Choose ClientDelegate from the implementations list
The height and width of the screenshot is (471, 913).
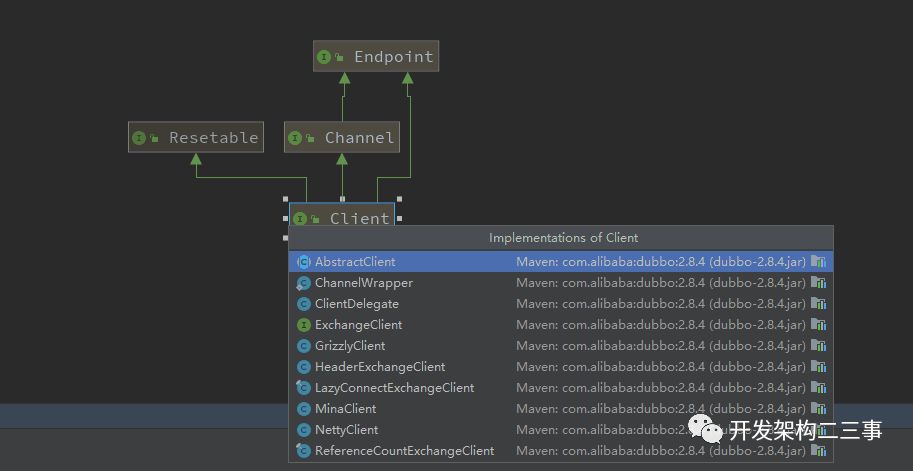point(356,304)
